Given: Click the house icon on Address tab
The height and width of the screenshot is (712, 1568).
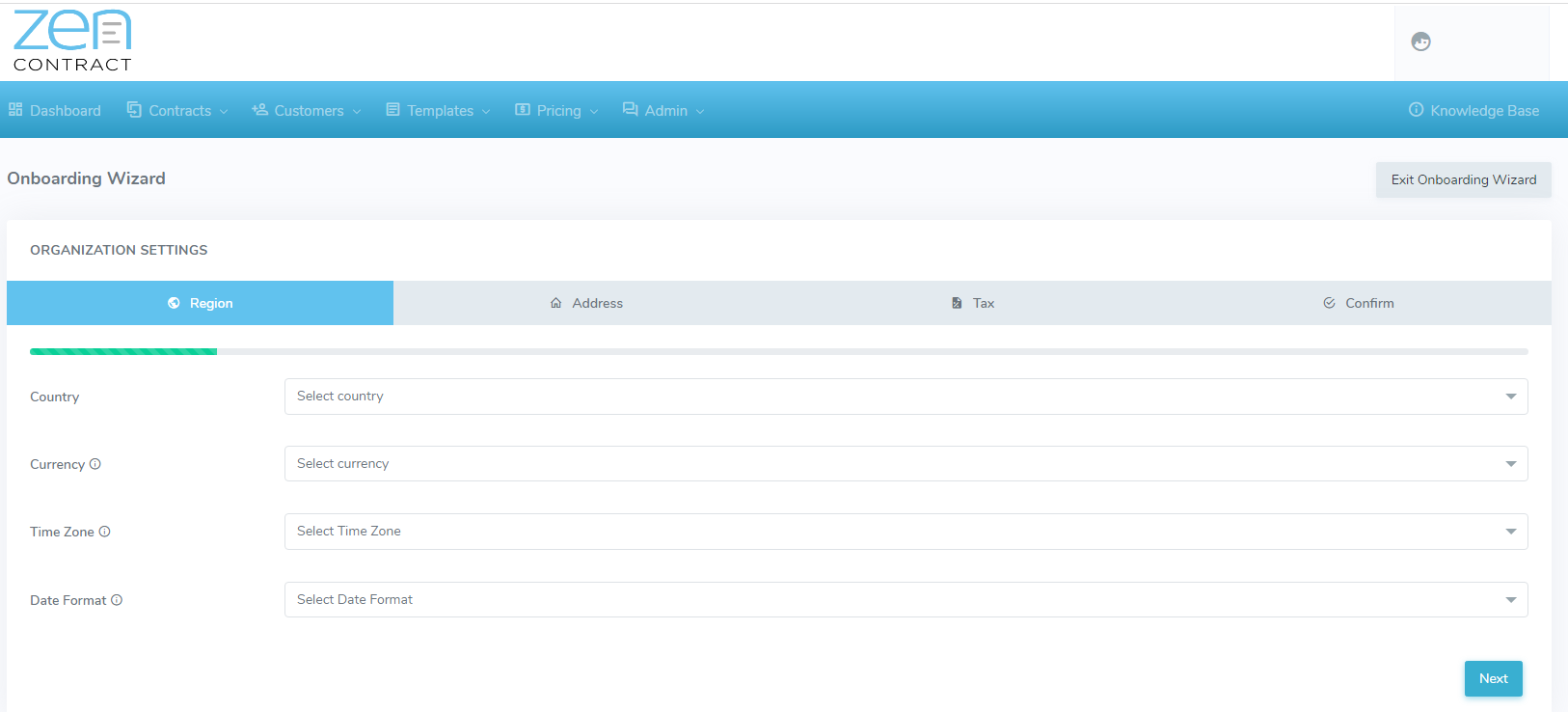Looking at the screenshot, I should (x=555, y=303).
